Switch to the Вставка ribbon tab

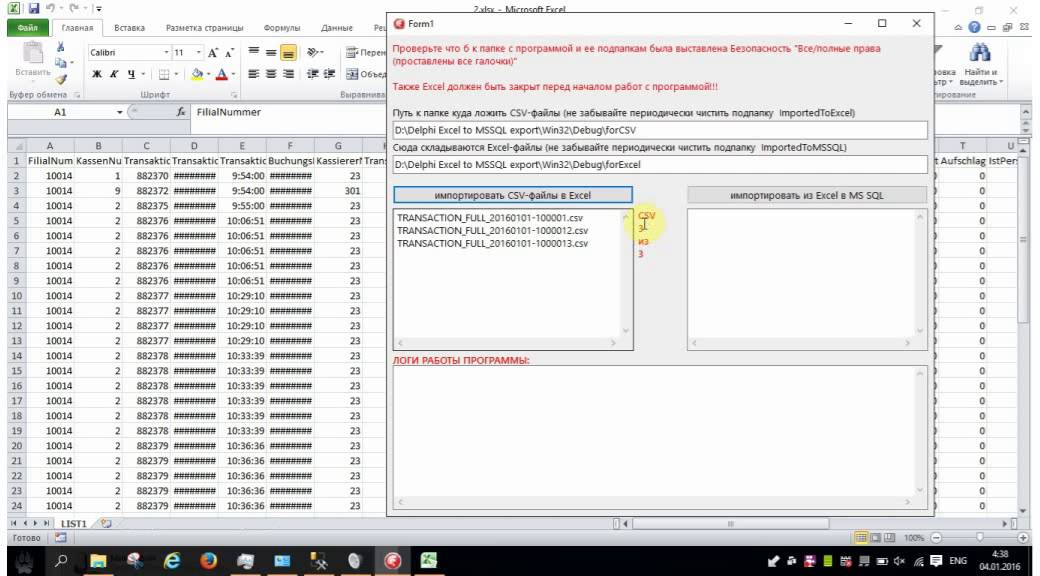tap(129, 28)
